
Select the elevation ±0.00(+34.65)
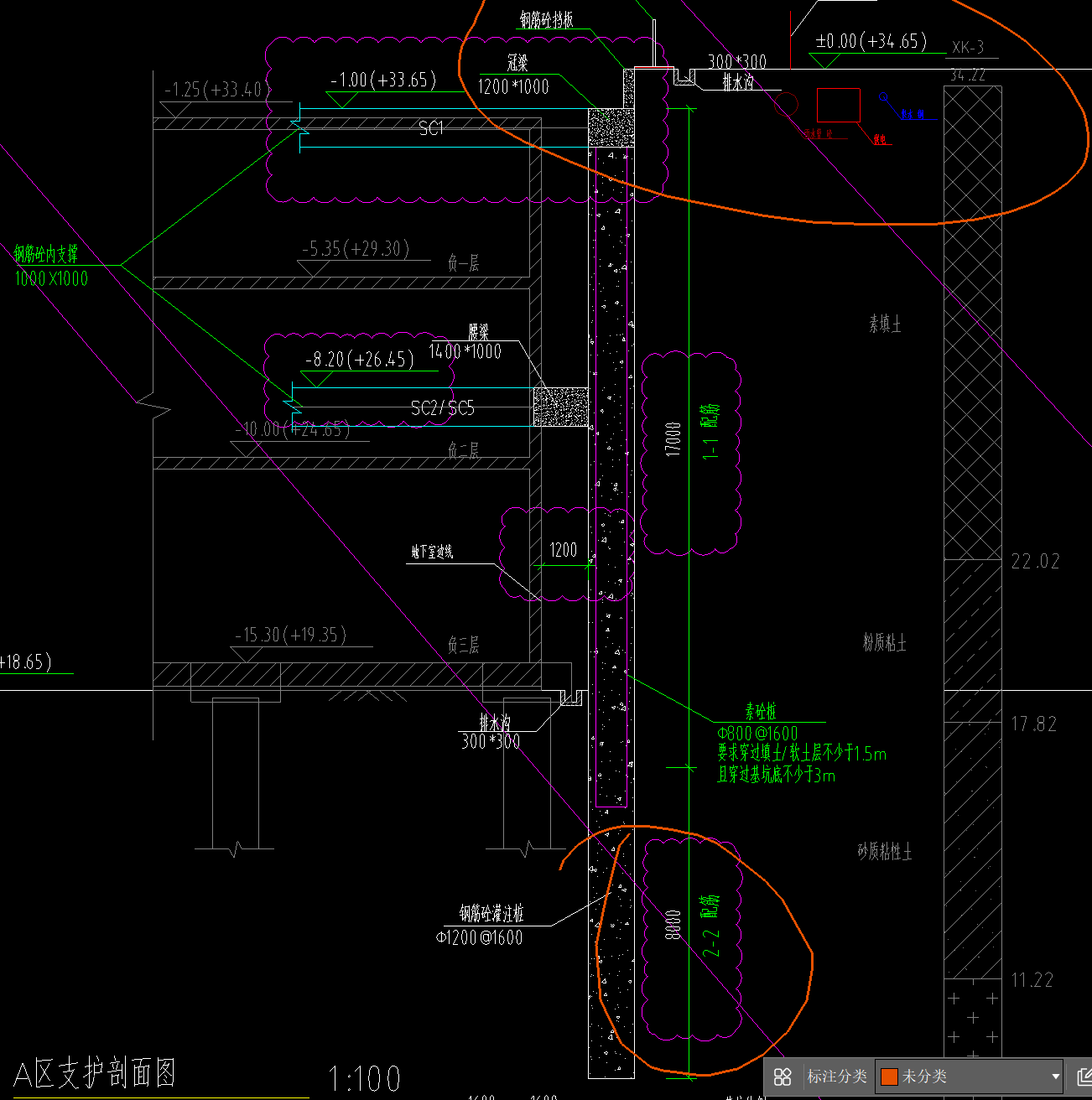pos(871,41)
